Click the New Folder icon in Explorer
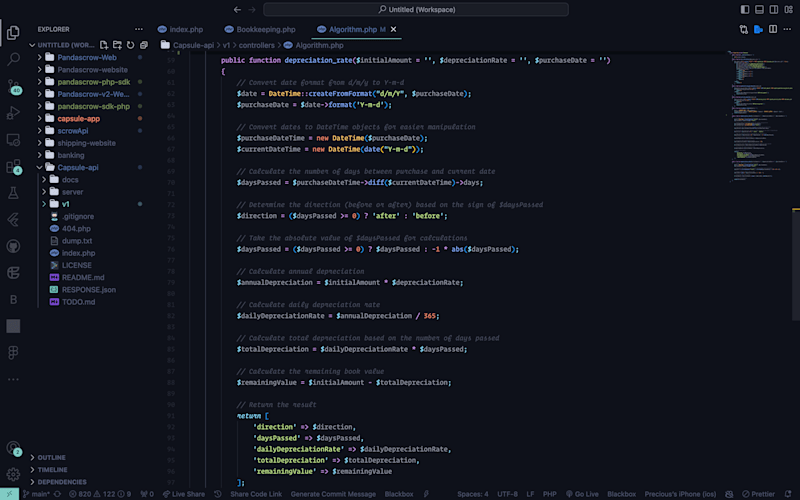The width and height of the screenshot is (800, 500). click(117, 45)
